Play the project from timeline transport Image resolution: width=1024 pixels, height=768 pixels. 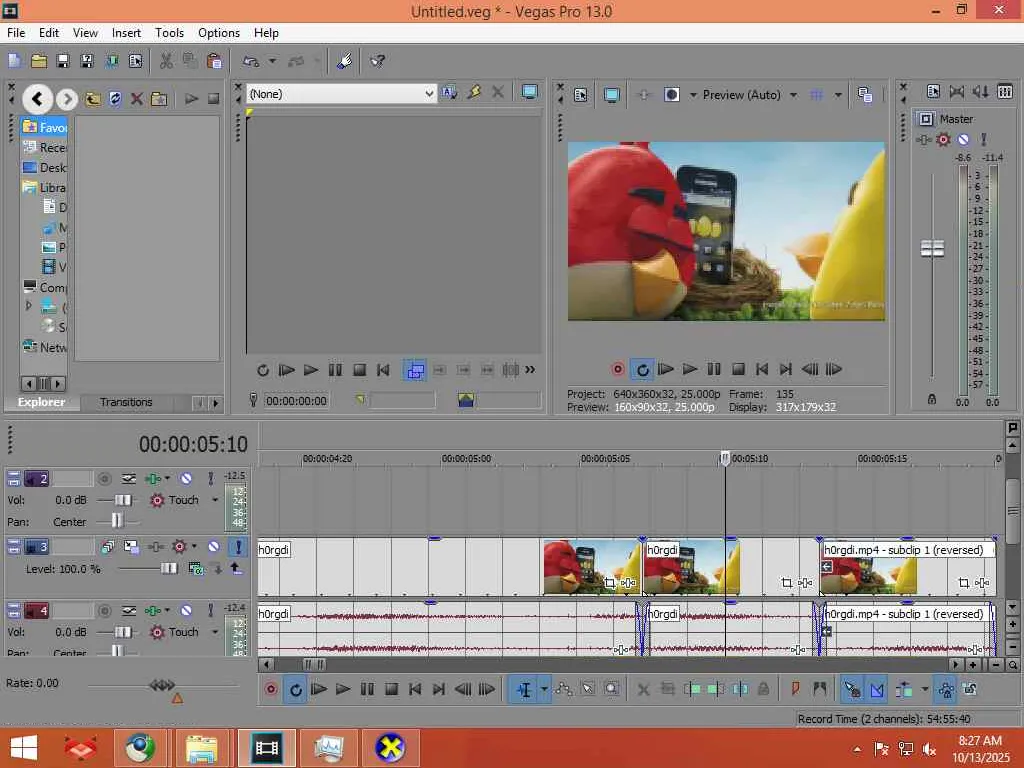click(343, 689)
